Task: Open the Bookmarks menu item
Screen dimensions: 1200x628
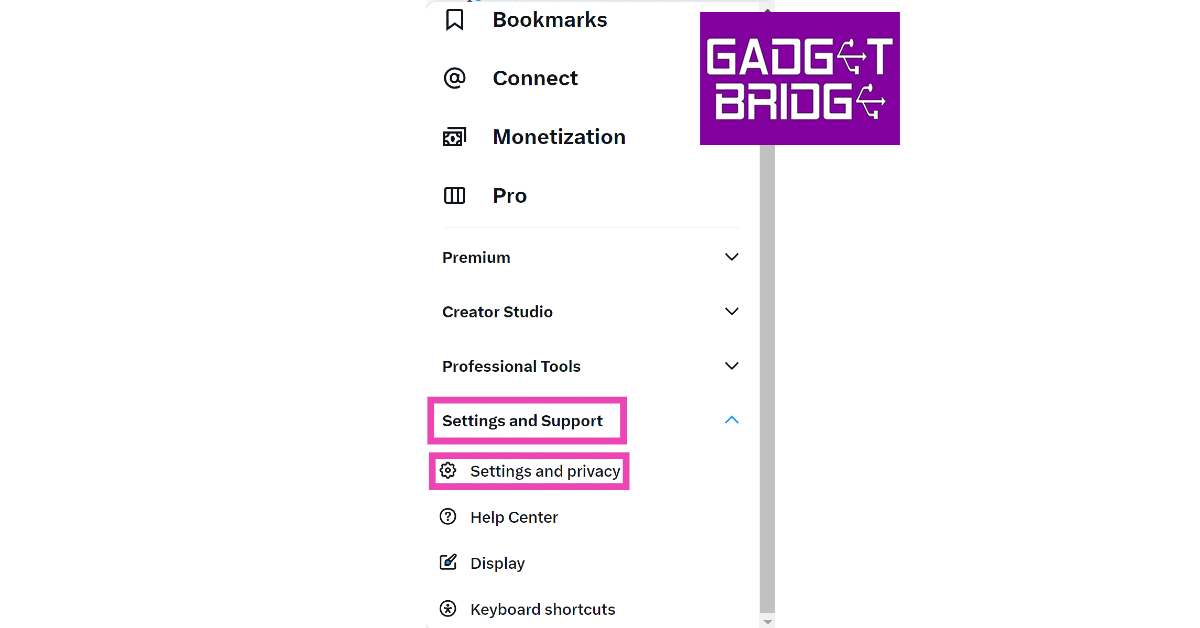Action: (x=549, y=20)
